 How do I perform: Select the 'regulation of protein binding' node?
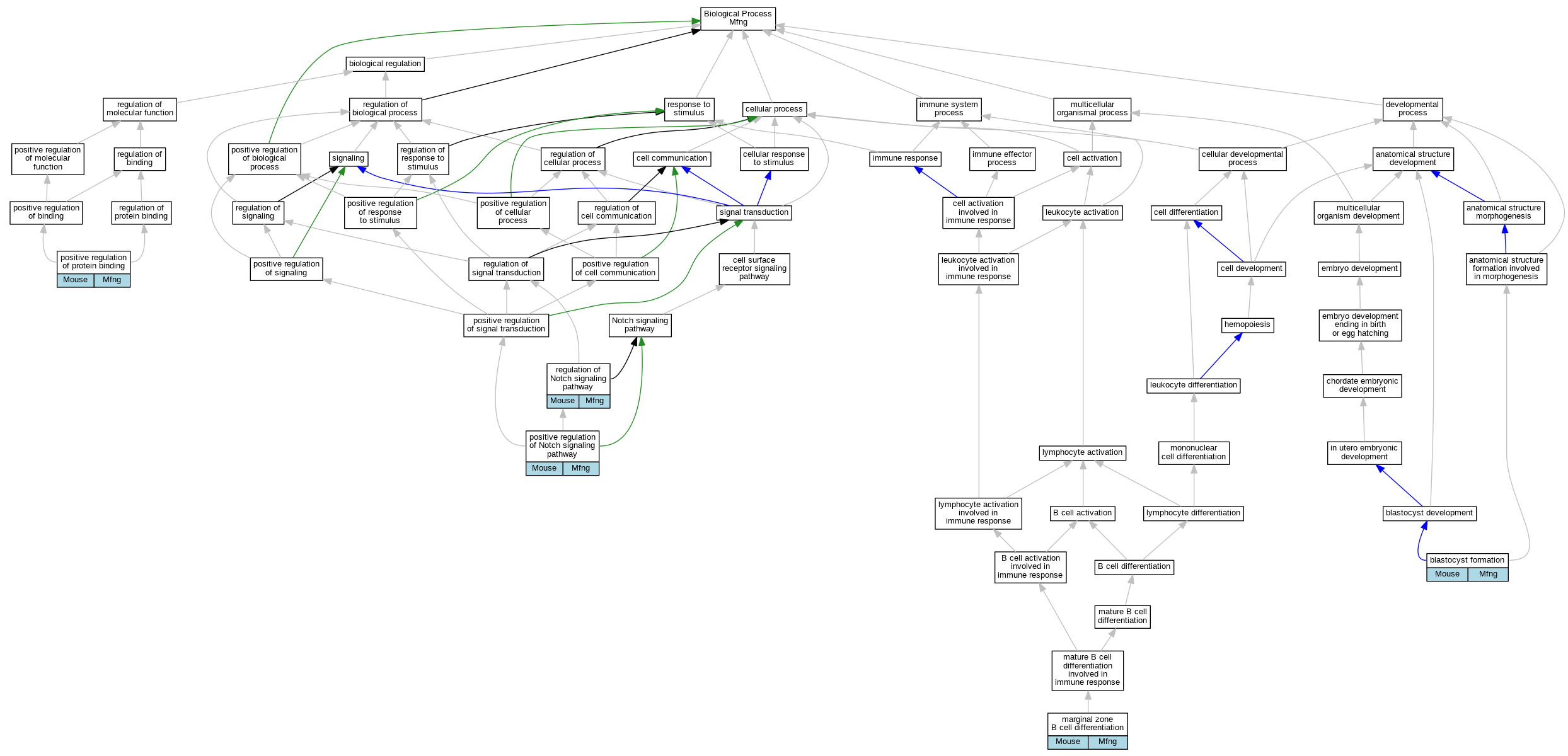click(x=141, y=212)
